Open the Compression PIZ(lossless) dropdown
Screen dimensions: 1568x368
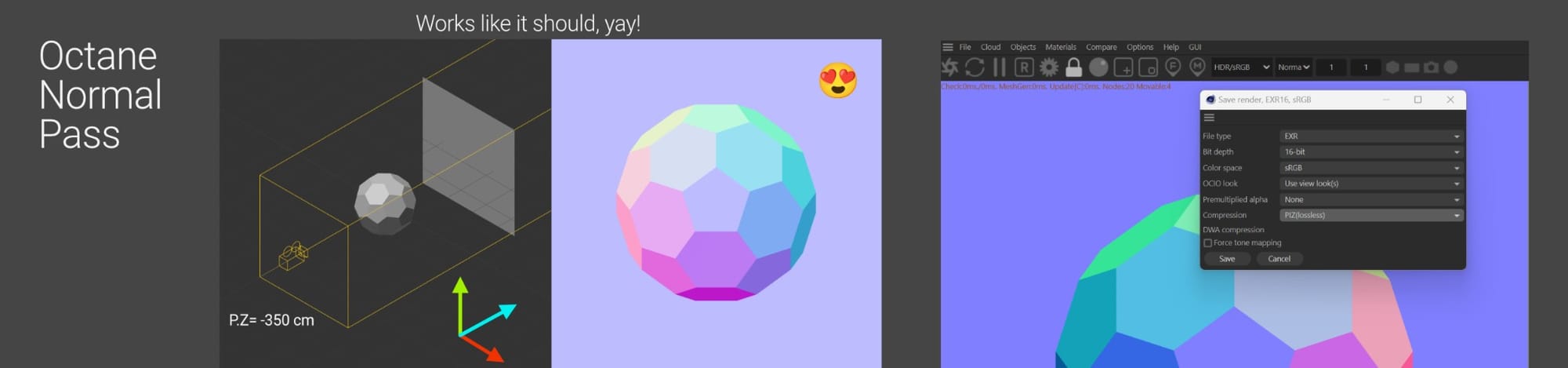coord(1371,215)
